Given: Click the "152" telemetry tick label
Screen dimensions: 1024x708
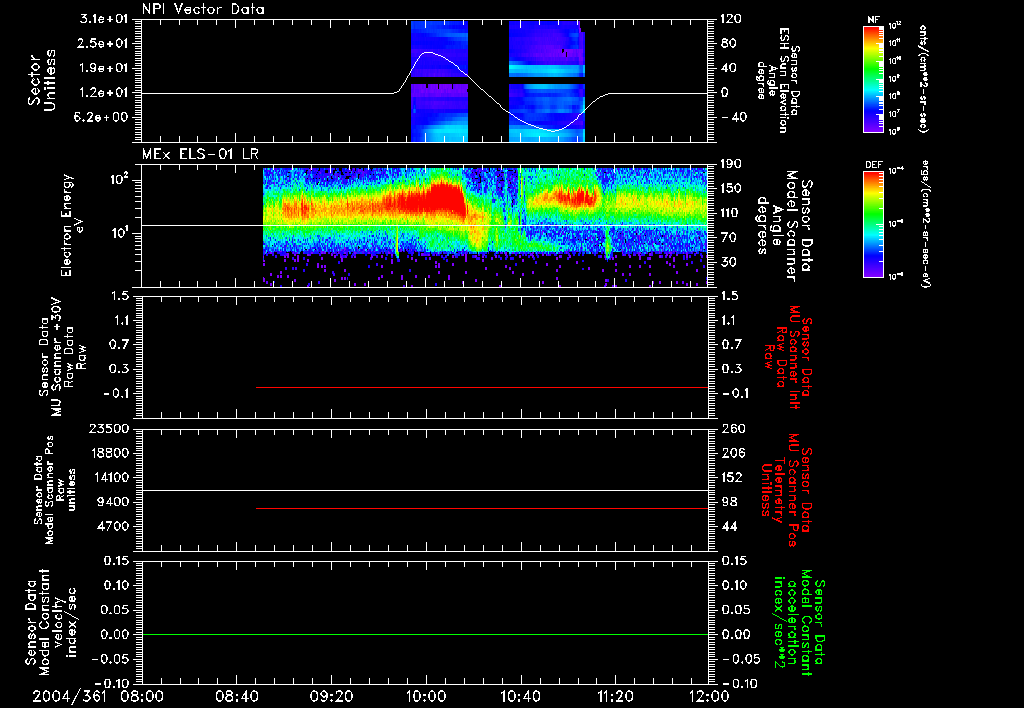Looking at the screenshot, I should [731, 477].
